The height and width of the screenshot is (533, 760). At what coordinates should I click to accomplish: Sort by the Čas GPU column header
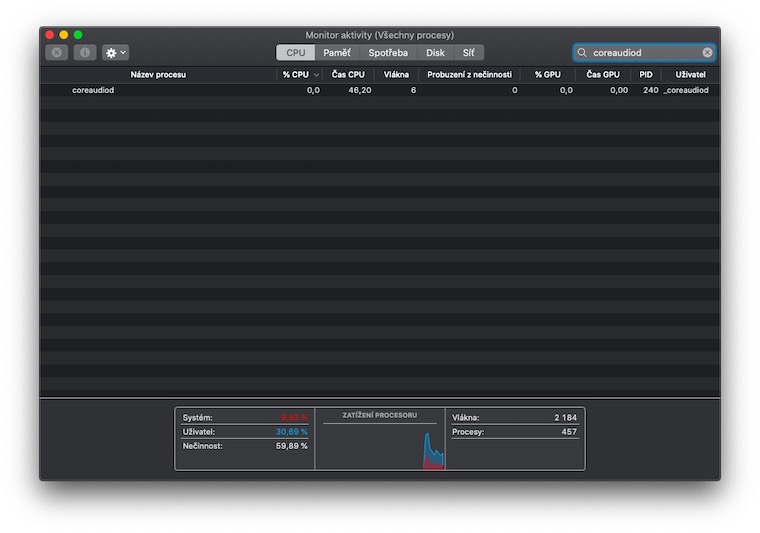(603, 75)
